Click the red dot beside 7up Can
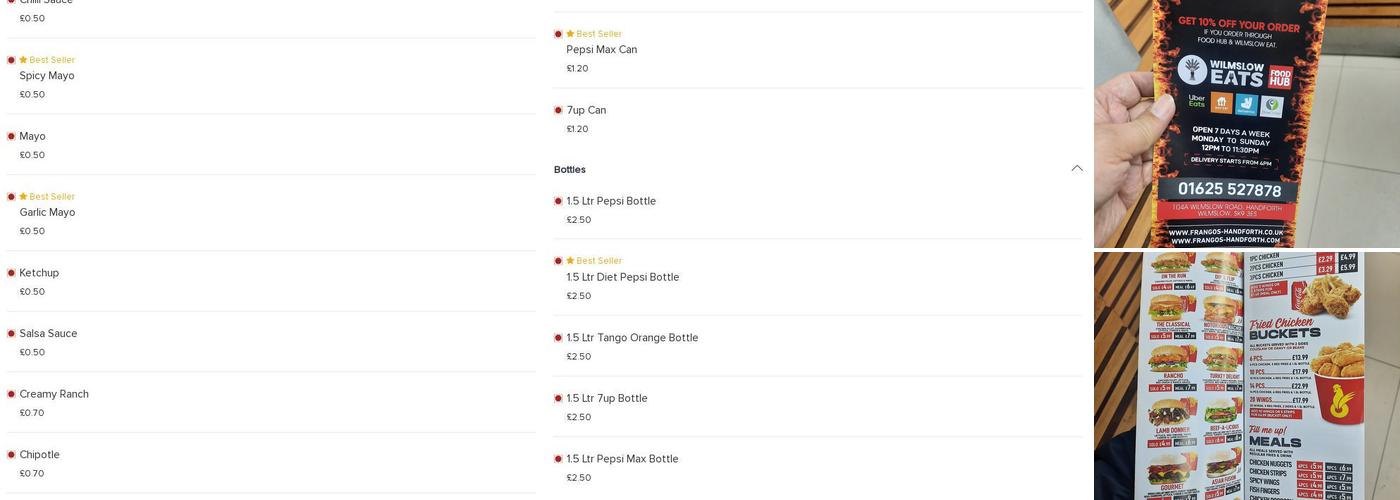 pyautogui.click(x=558, y=110)
